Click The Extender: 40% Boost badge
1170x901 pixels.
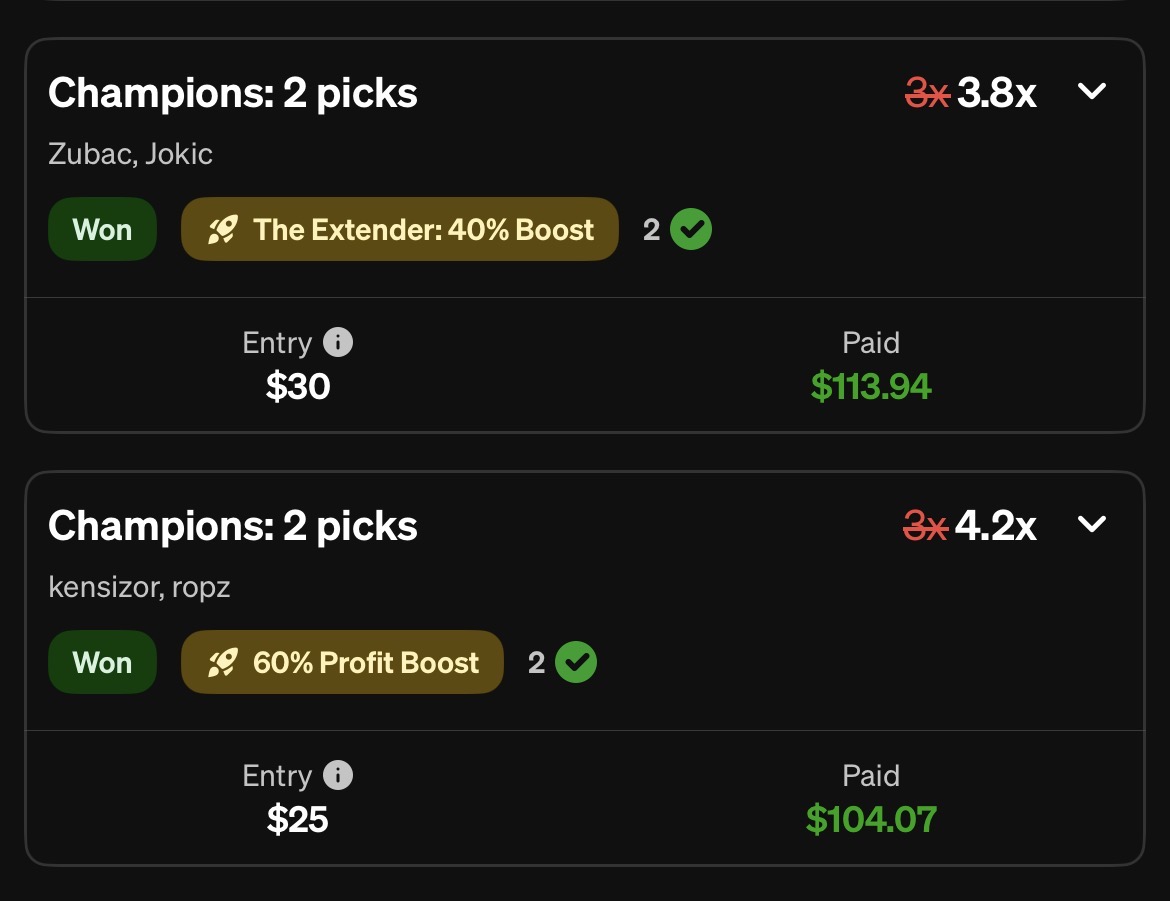click(400, 230)
